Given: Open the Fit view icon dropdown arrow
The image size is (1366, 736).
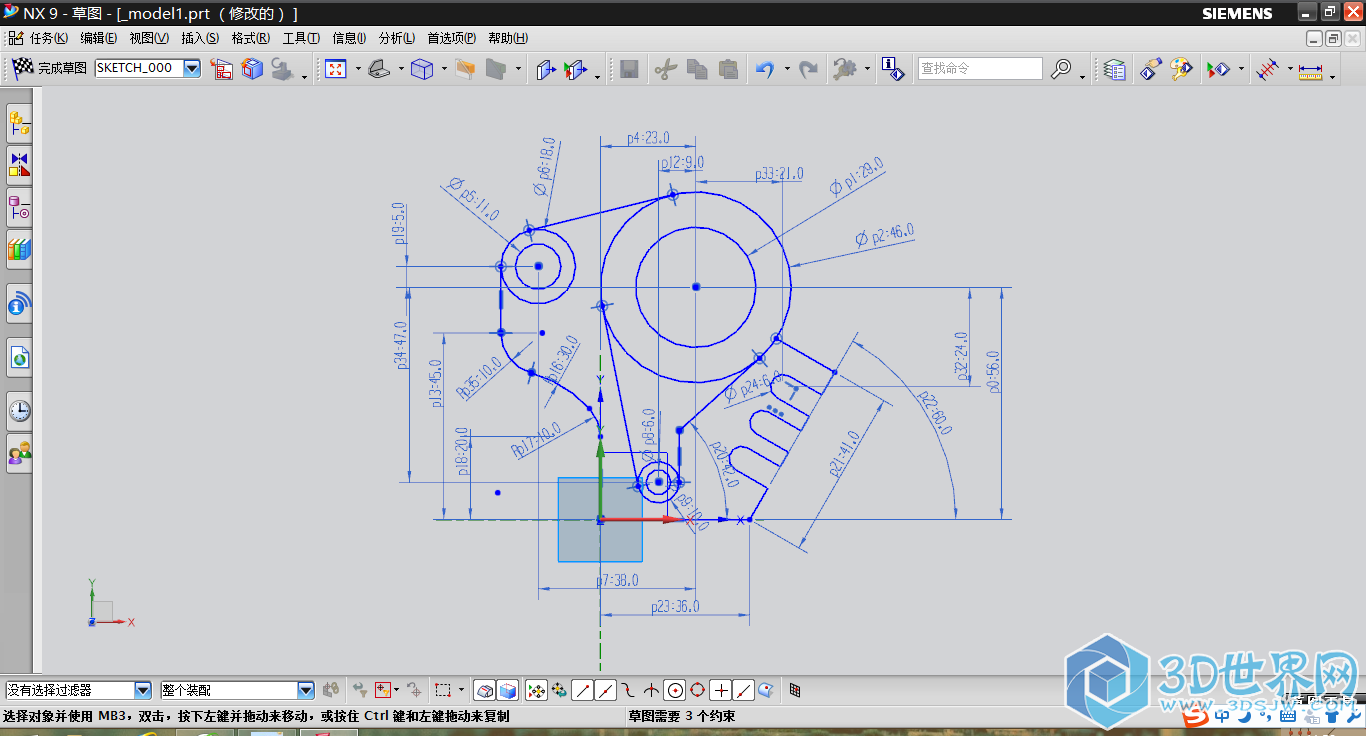Looking at the screenshot, I should [x=358, y=69].
